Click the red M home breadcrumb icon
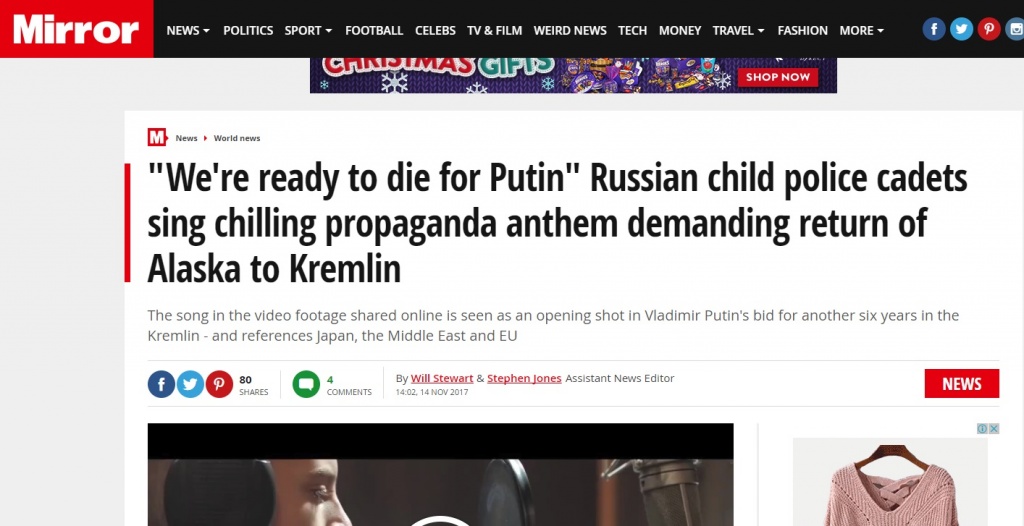The height and width of the screenshot is (526, 1024). [157, 137]
